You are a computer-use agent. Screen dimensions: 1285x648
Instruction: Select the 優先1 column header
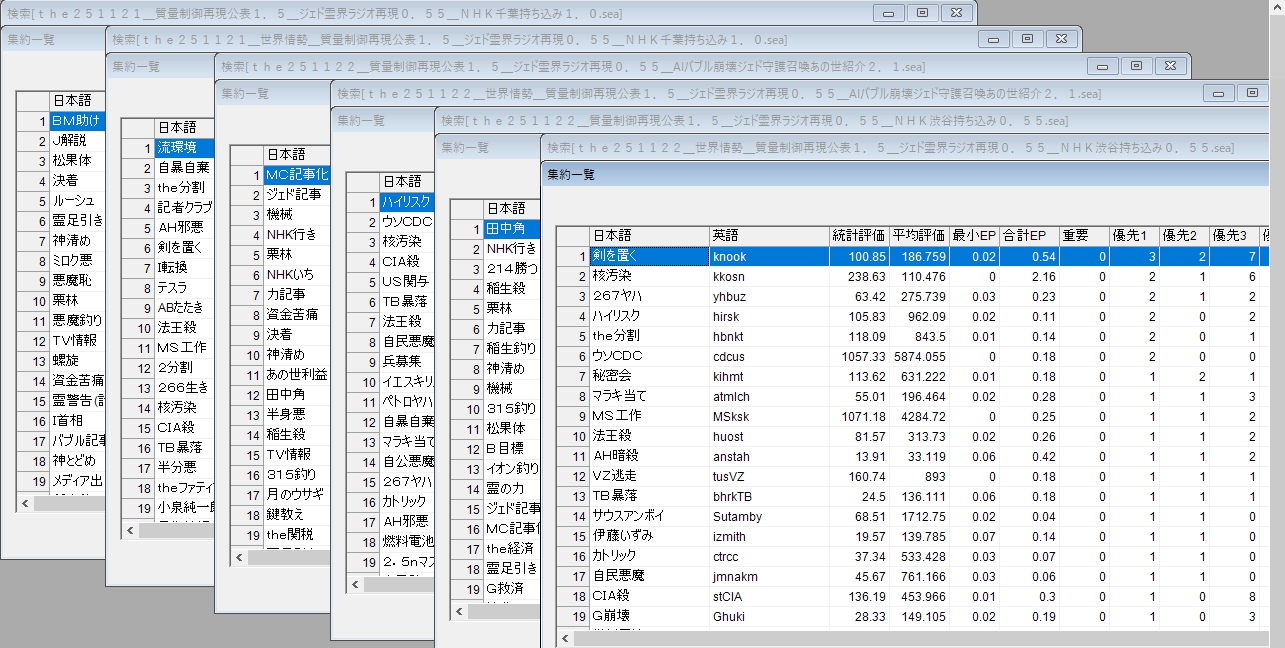pos(1134,236)
